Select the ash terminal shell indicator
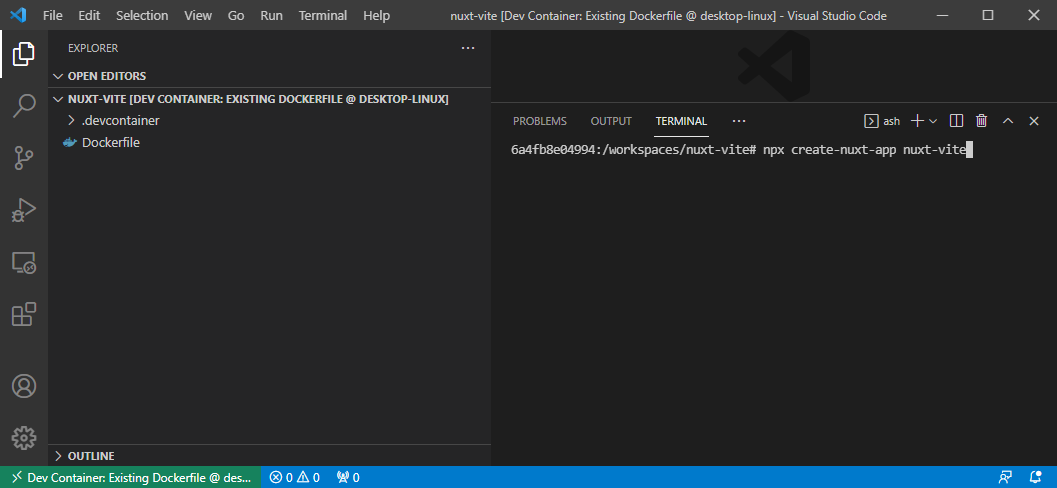The height and width of the screenshot is (488, 1057). tap(882, 121)
